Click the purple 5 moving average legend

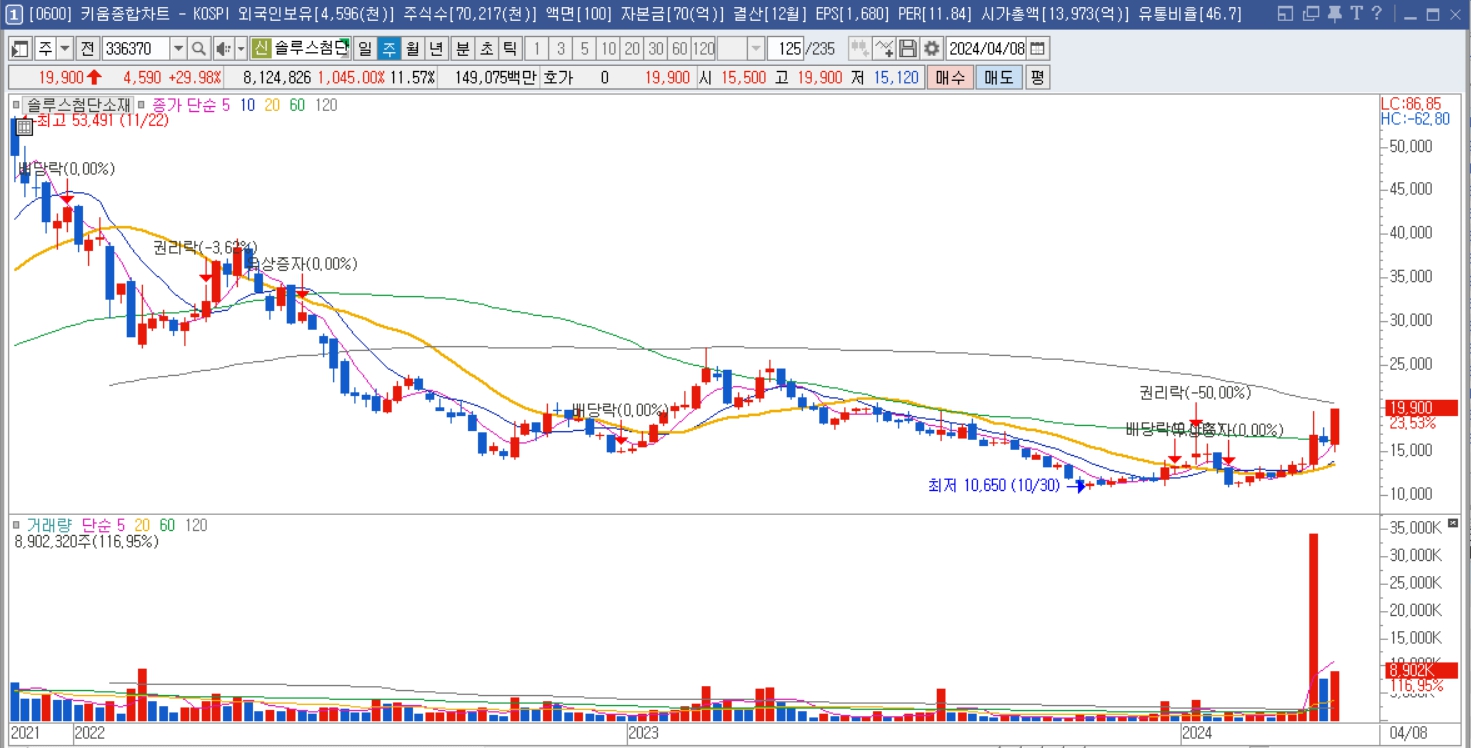coord(226,105)
